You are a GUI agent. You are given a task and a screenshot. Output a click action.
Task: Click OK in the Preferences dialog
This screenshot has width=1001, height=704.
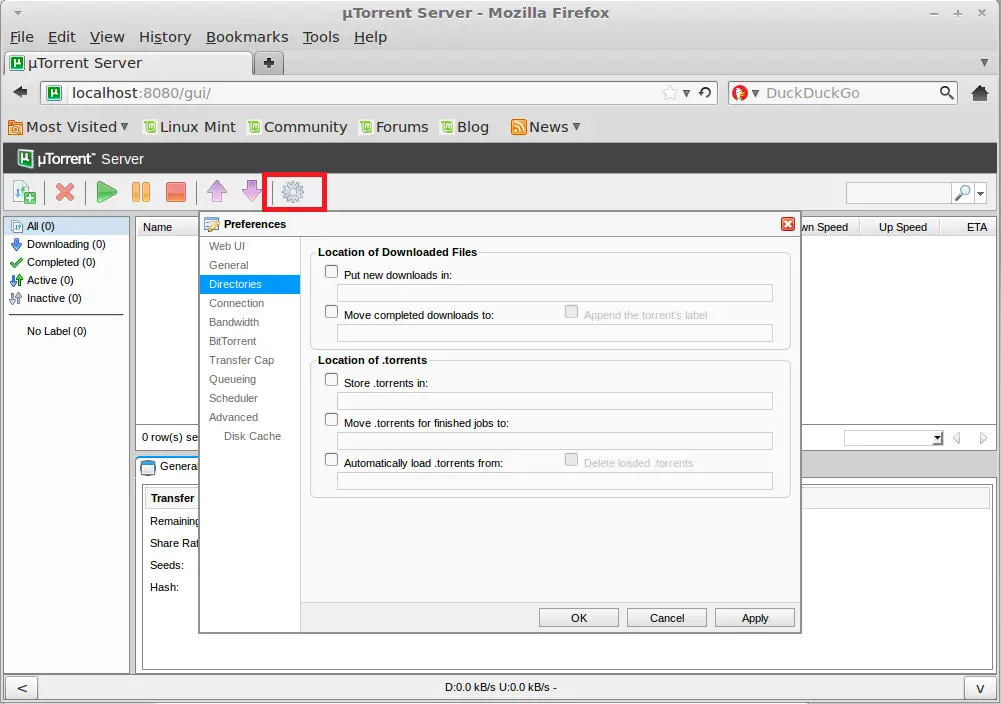click(x=579, y=618)
